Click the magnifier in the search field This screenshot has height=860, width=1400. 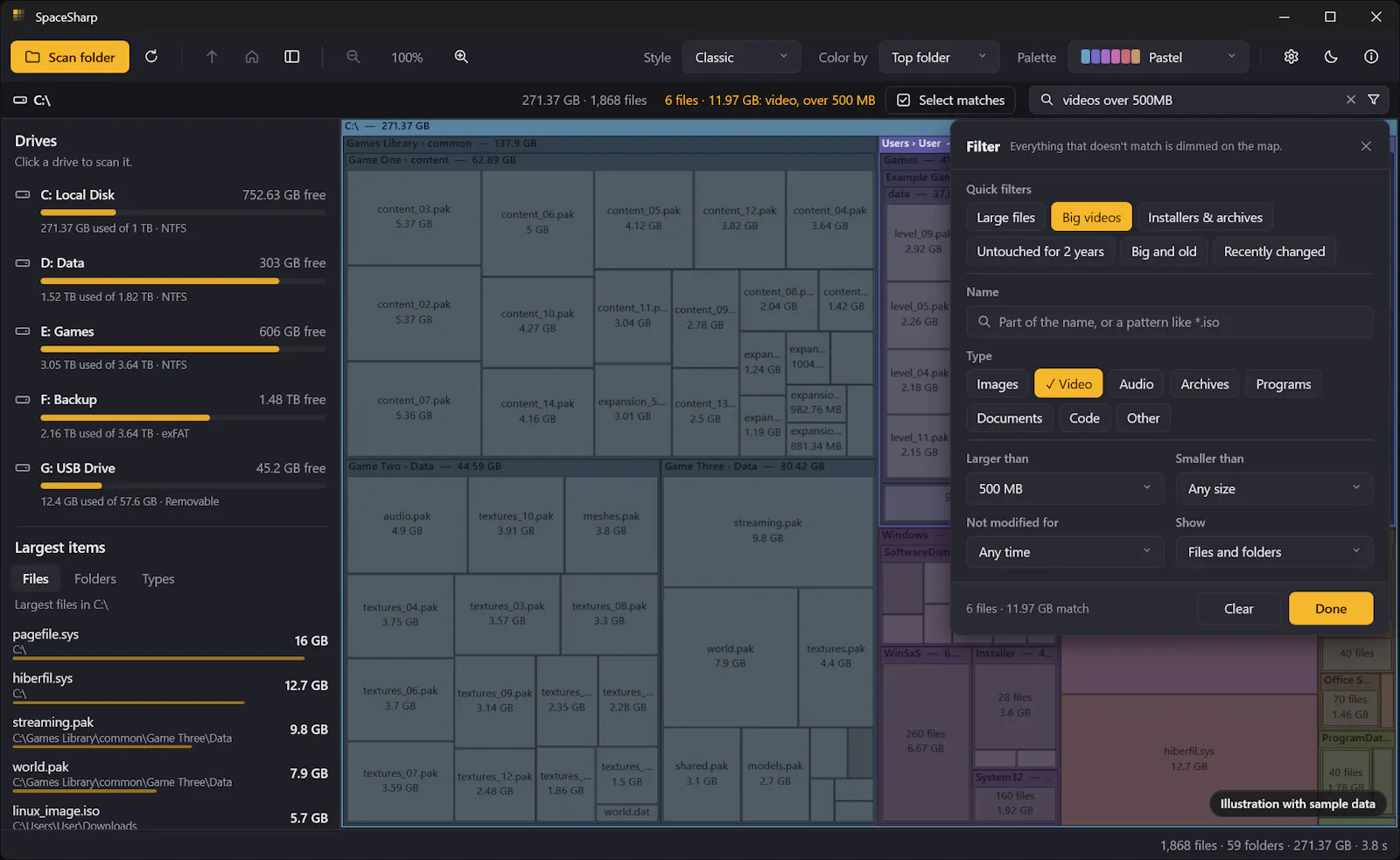click(x=1046, y=100)
